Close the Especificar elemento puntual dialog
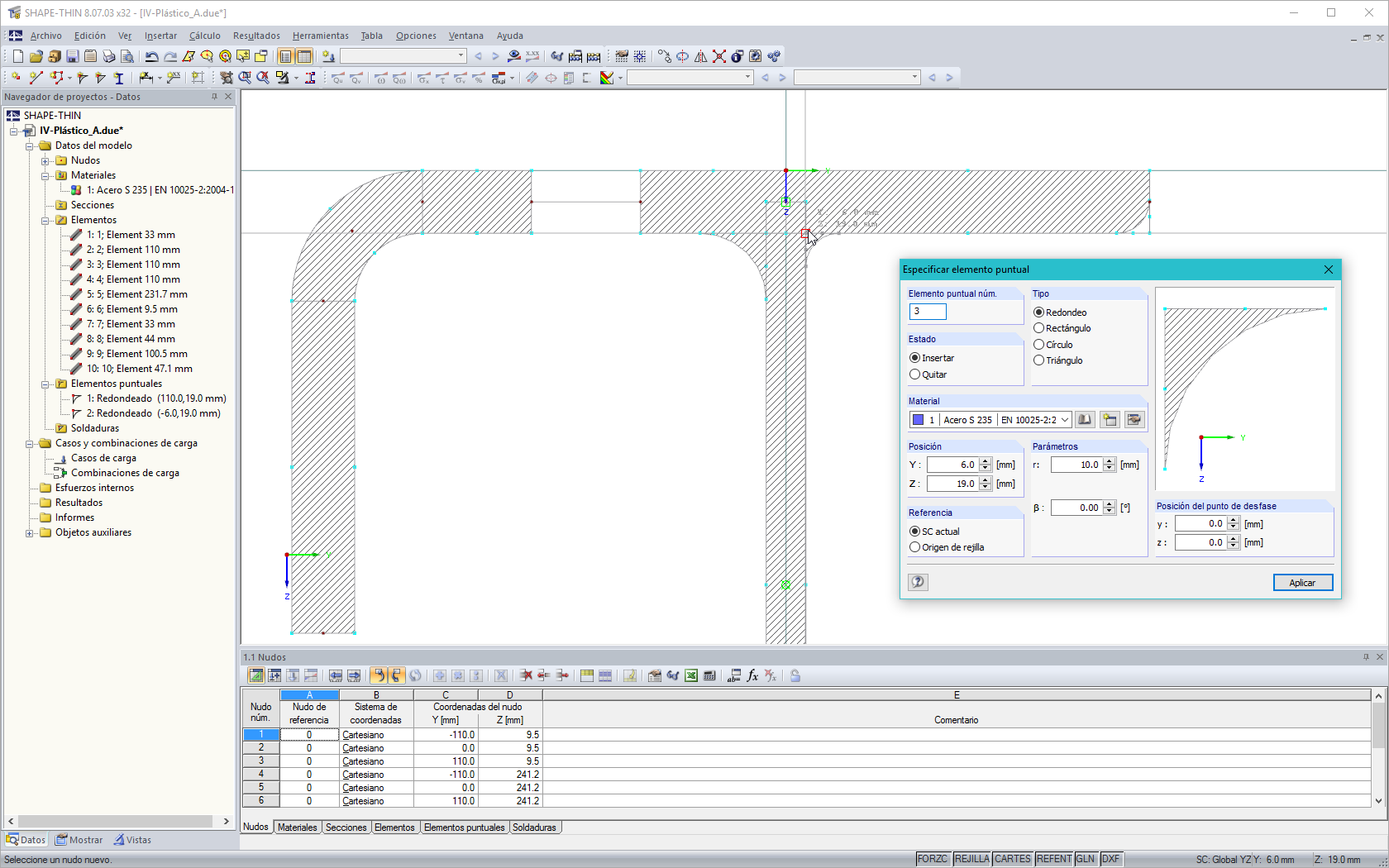Image resolution: width=1389 pixels, height=868 pixels. (x=1329, y=269)
